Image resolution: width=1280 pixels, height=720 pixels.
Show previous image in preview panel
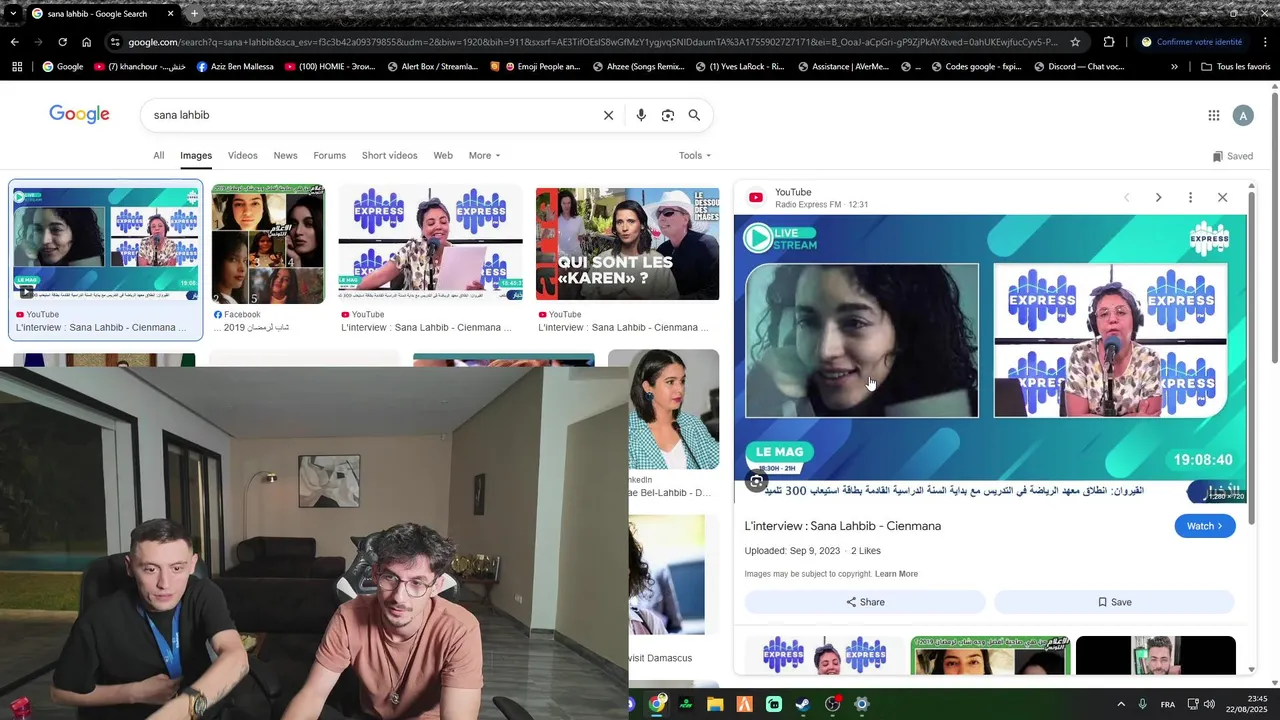tap(1126, 197)
